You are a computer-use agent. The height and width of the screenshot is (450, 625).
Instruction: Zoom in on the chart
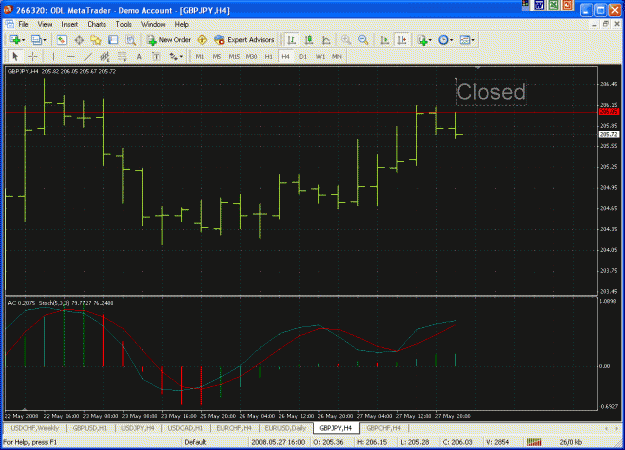tap(346, 40)
